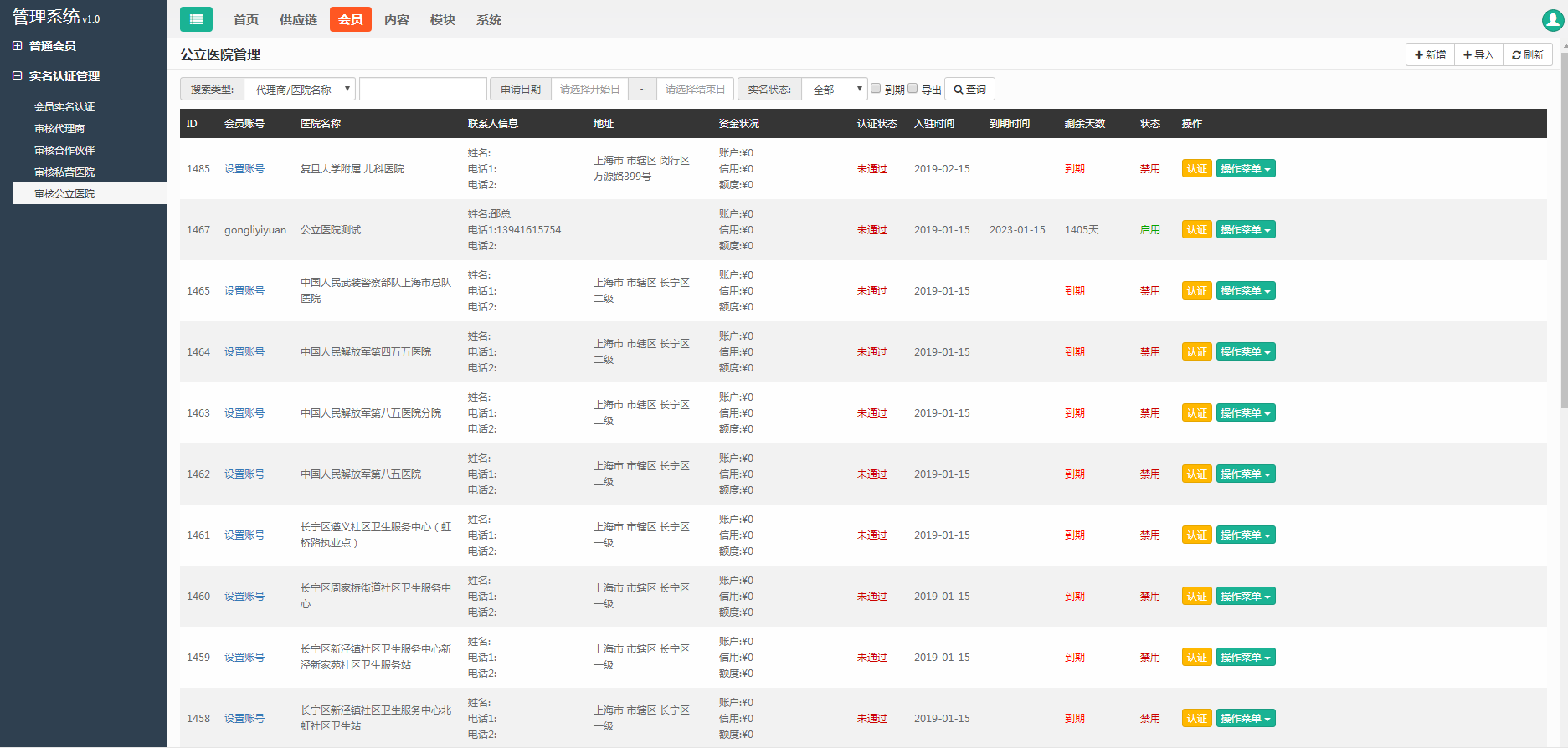Enable the 到期 checkbox filter
The image size is (1568, 748).
876,88
